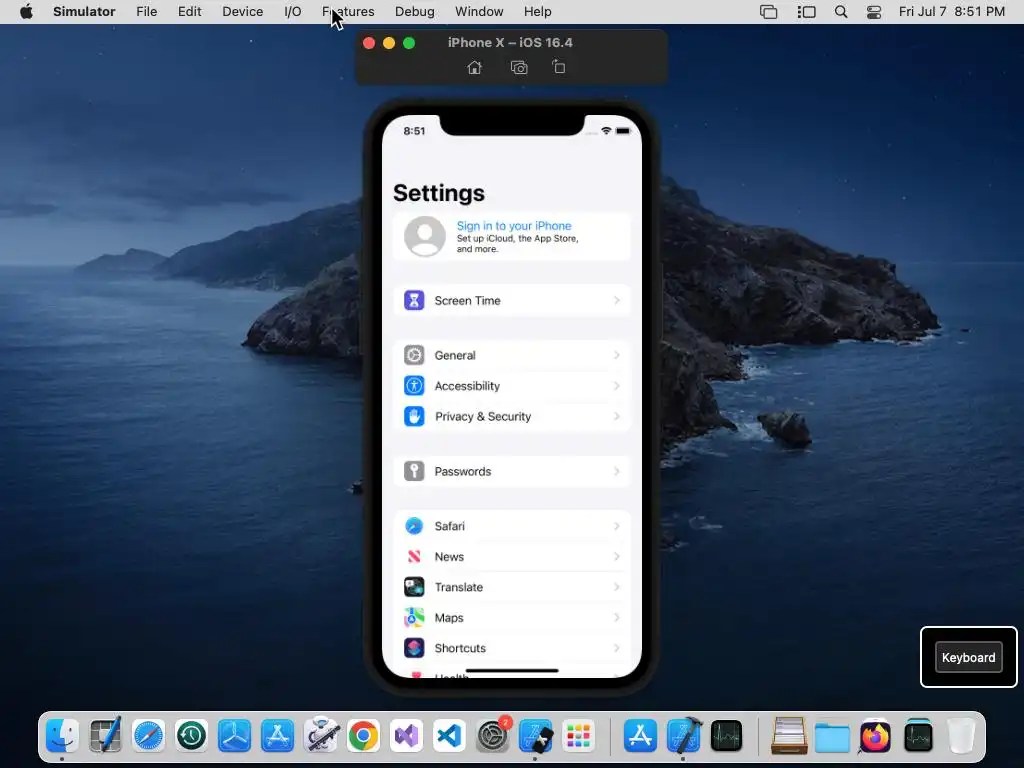This screenshot has width=1024, height=768.
Task: Open the Trash in the Dock
Action: click(x=961, y=736)
